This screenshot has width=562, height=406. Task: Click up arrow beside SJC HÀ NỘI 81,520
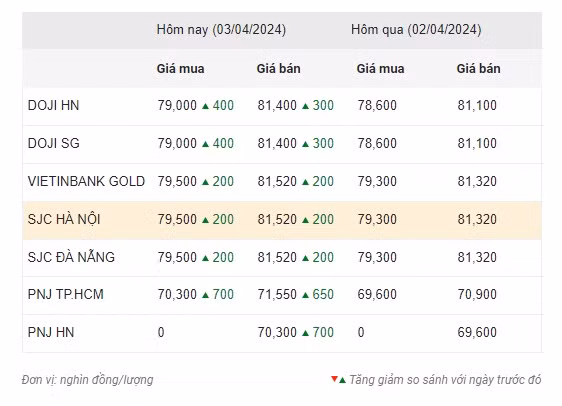305,220
